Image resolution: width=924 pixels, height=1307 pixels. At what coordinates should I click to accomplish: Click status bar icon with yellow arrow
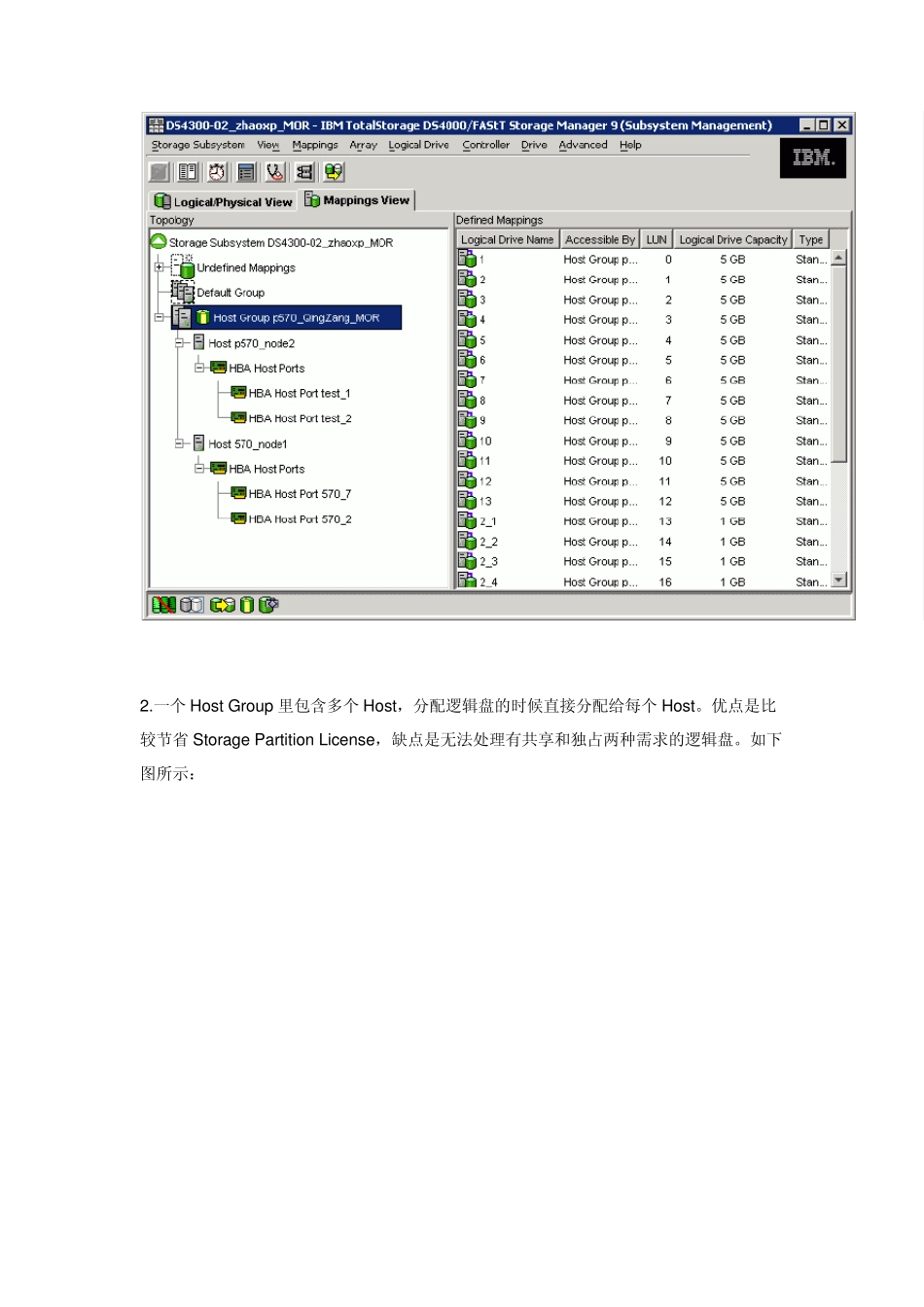point(223,605)
